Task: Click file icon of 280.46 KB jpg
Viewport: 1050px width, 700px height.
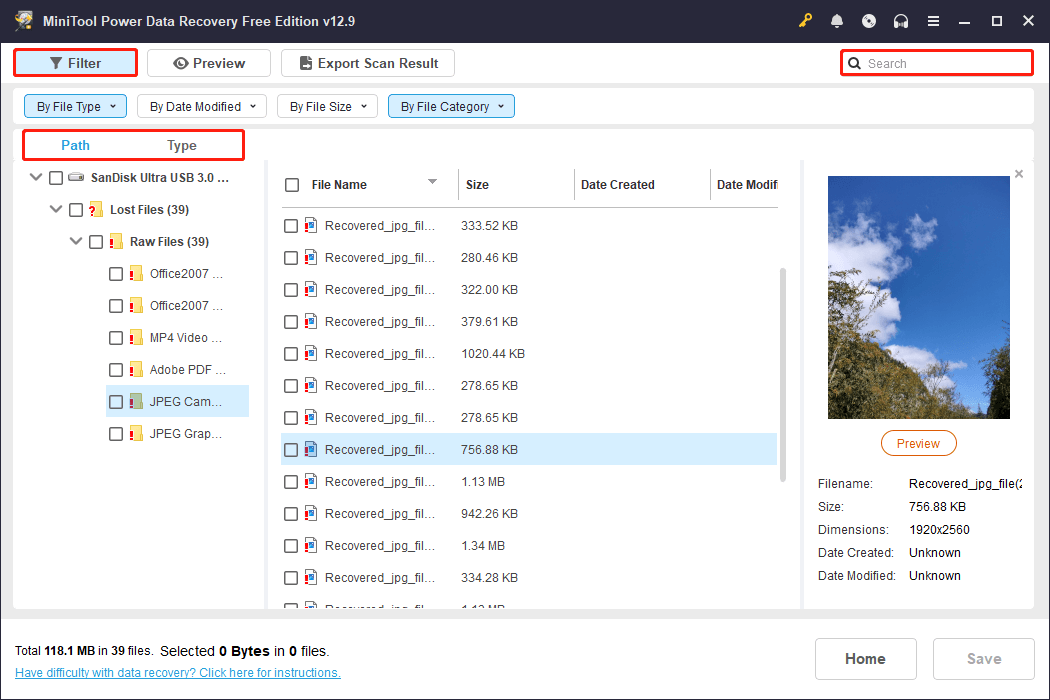Action: (311, 257)
